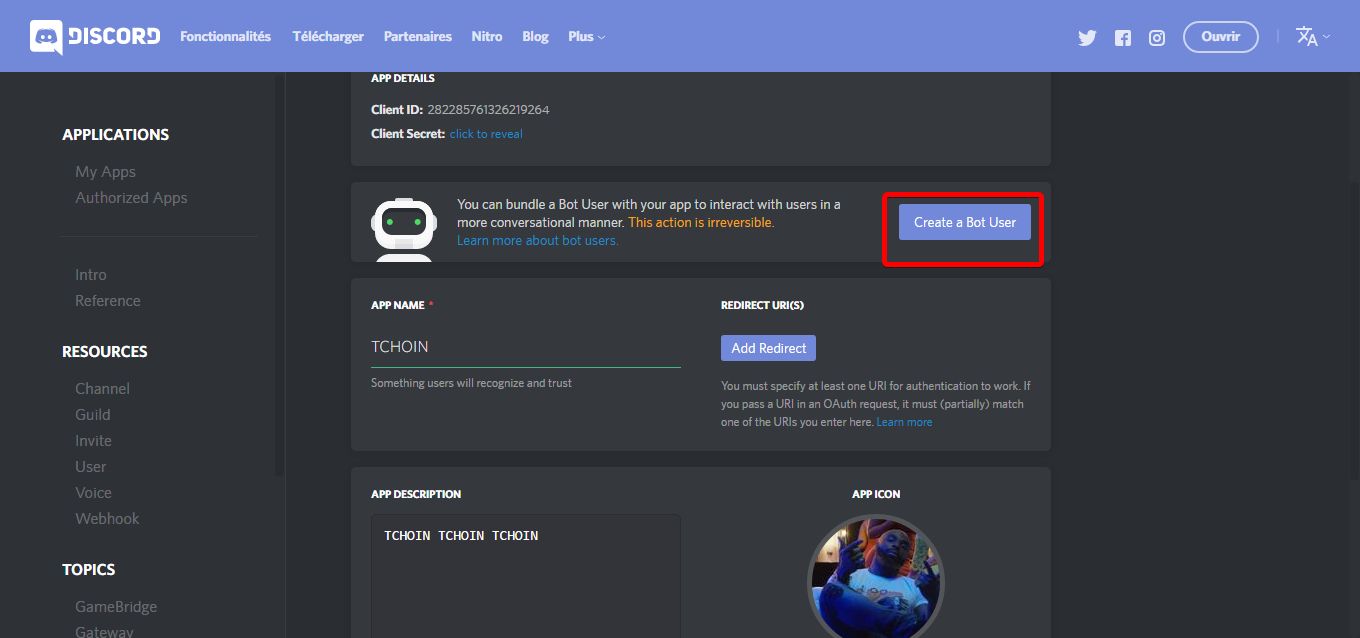The width and height of the screenshot is (1360, 638).
Task: Open the Intro documentation page
Action: pyautogui.click(x=91, y=275)
